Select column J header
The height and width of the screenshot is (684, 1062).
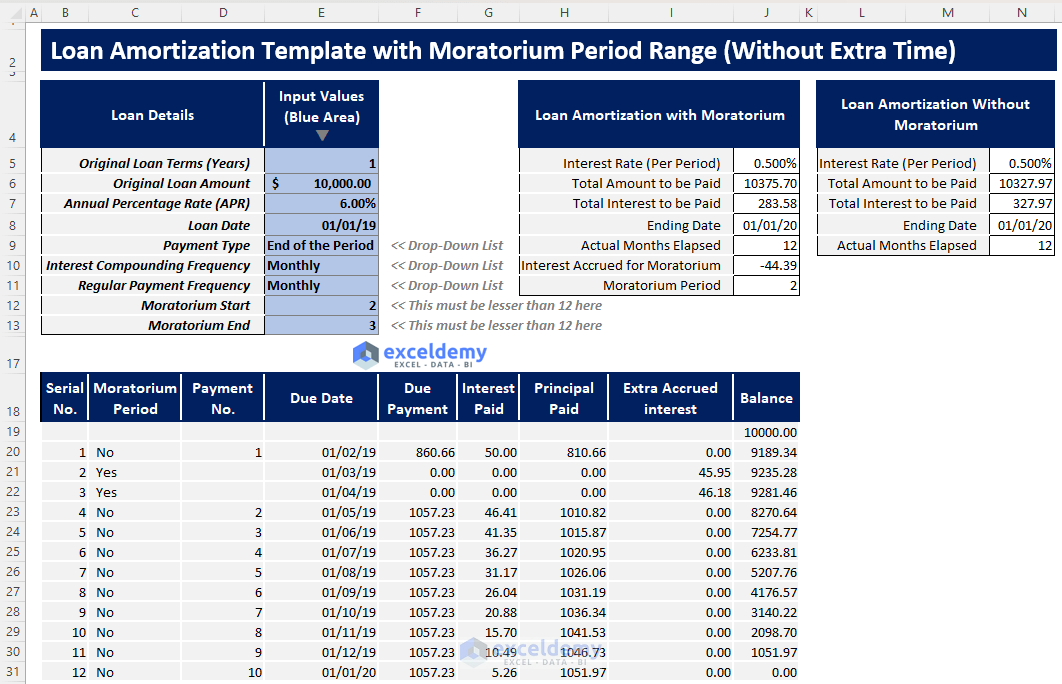[x=767, y=12]
